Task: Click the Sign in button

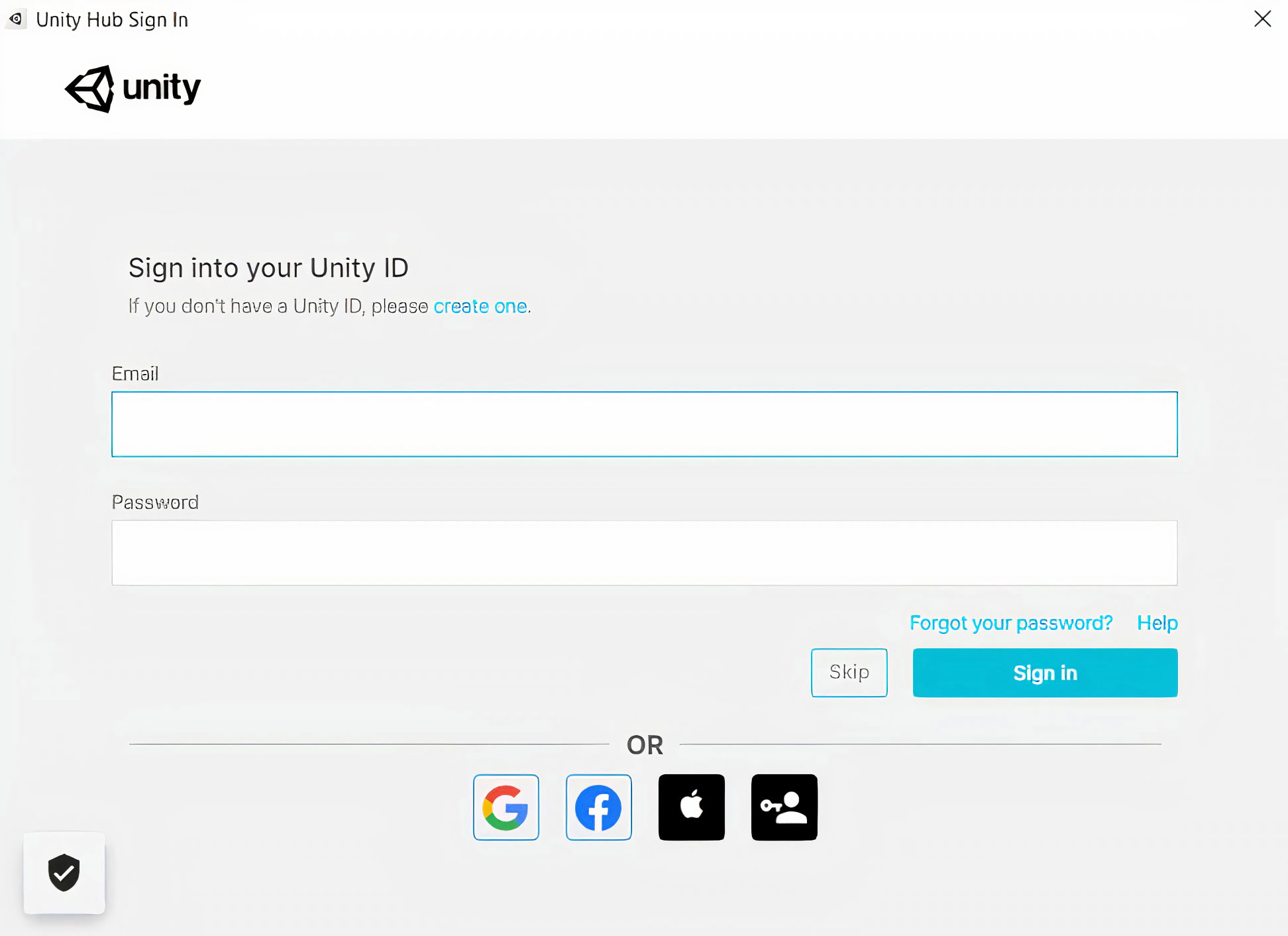Action: click(1045, 672)
